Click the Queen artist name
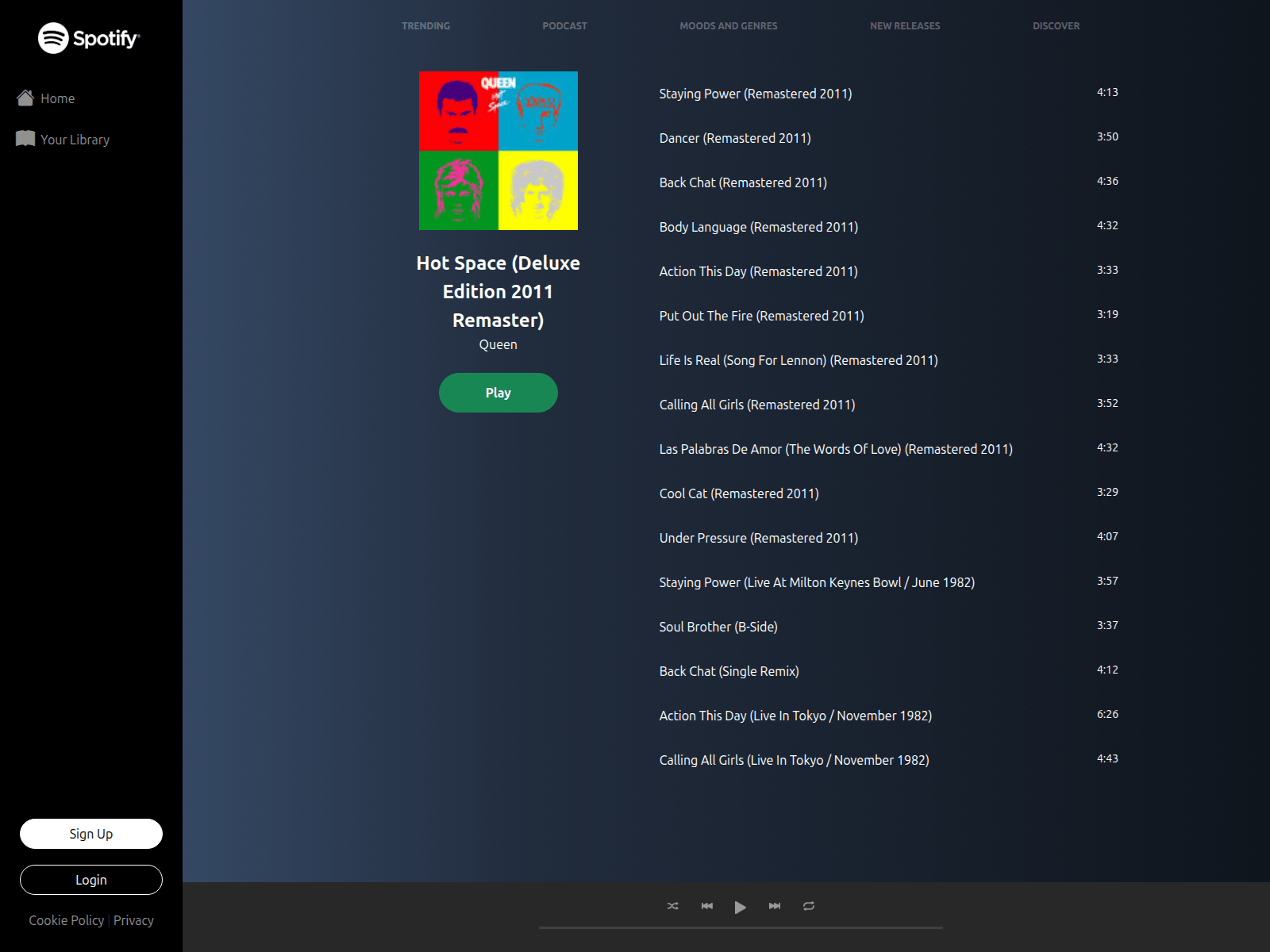1270x952 pixels. tap(498, 344)
